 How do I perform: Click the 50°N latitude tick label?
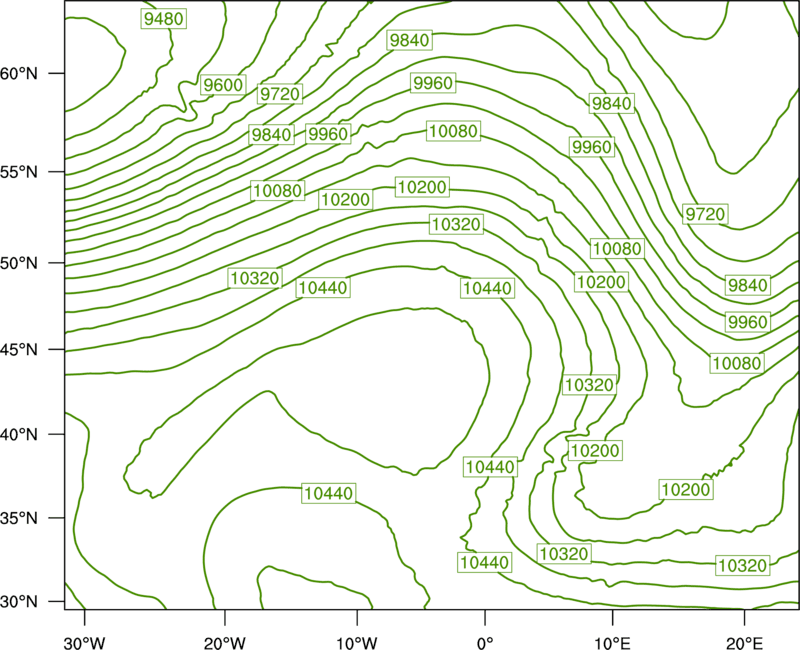(19, 263)
